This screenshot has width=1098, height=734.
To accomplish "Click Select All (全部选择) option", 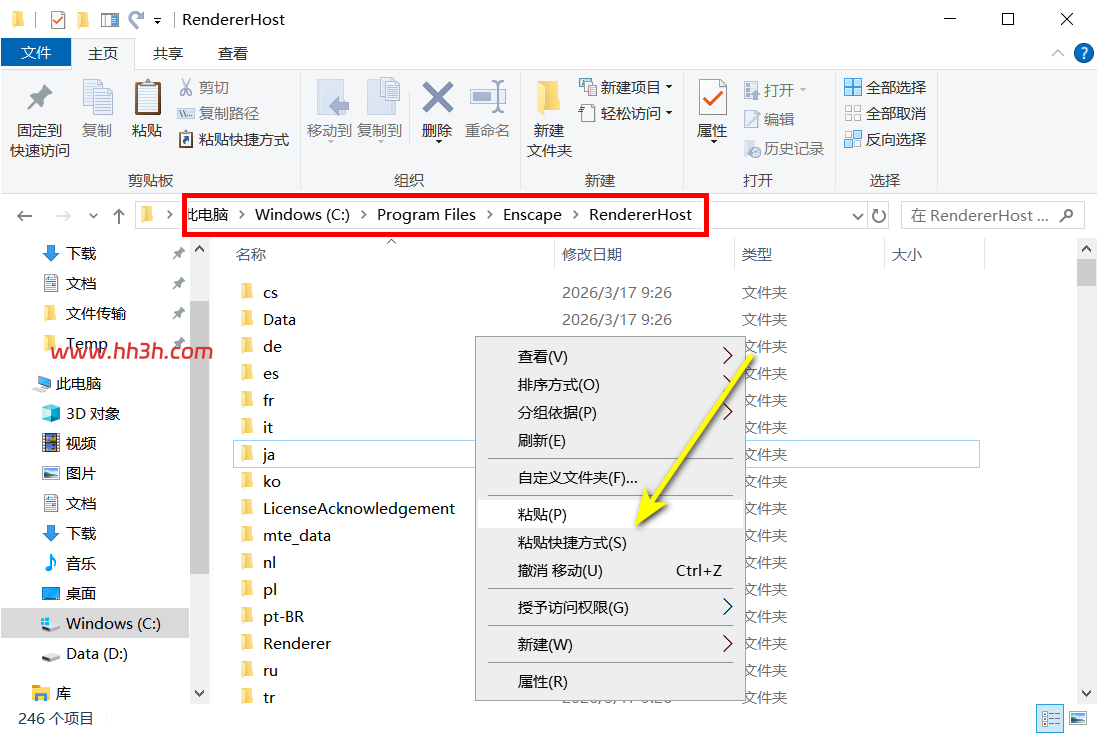I will pos(885,88).
